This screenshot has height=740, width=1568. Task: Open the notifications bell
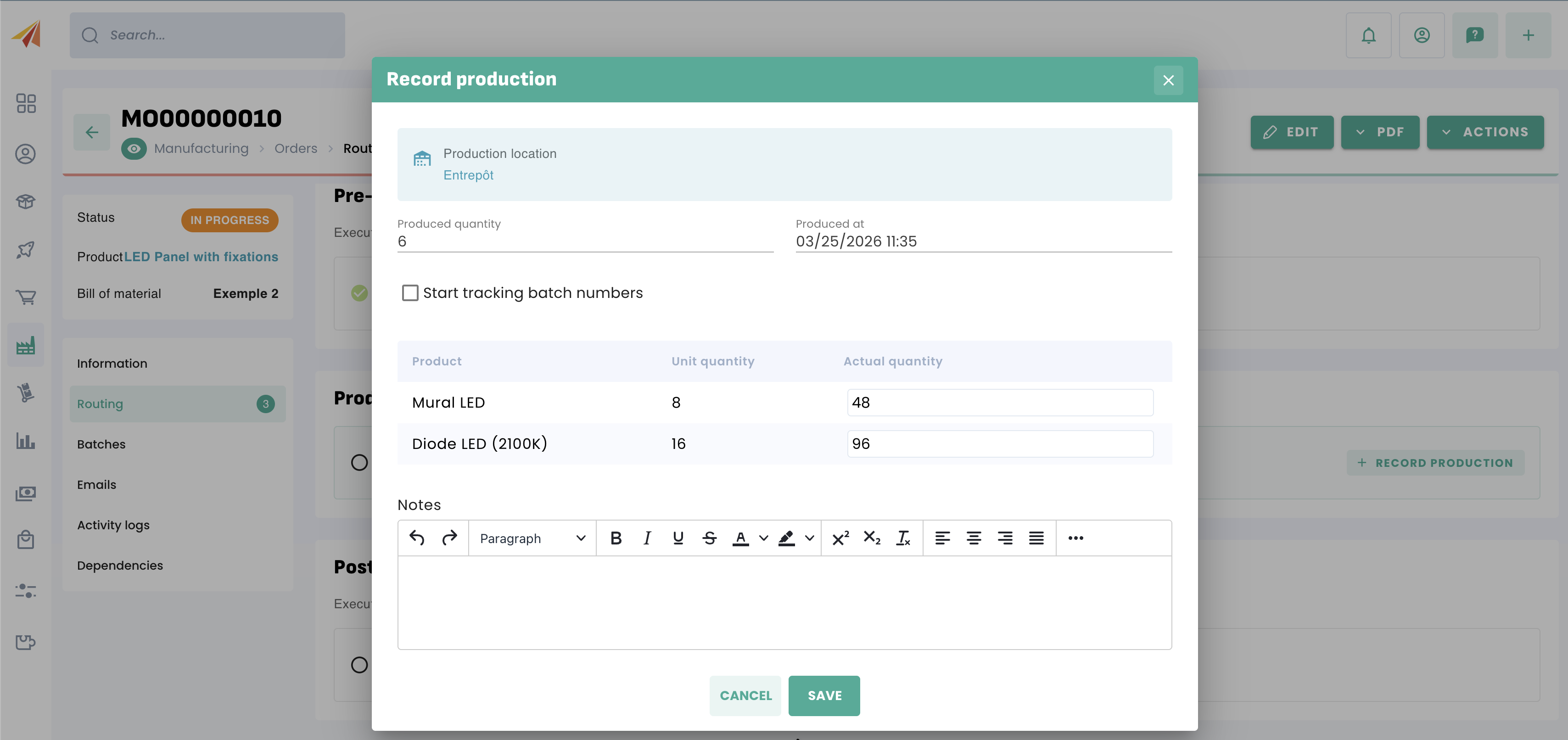coord(1368,35)
